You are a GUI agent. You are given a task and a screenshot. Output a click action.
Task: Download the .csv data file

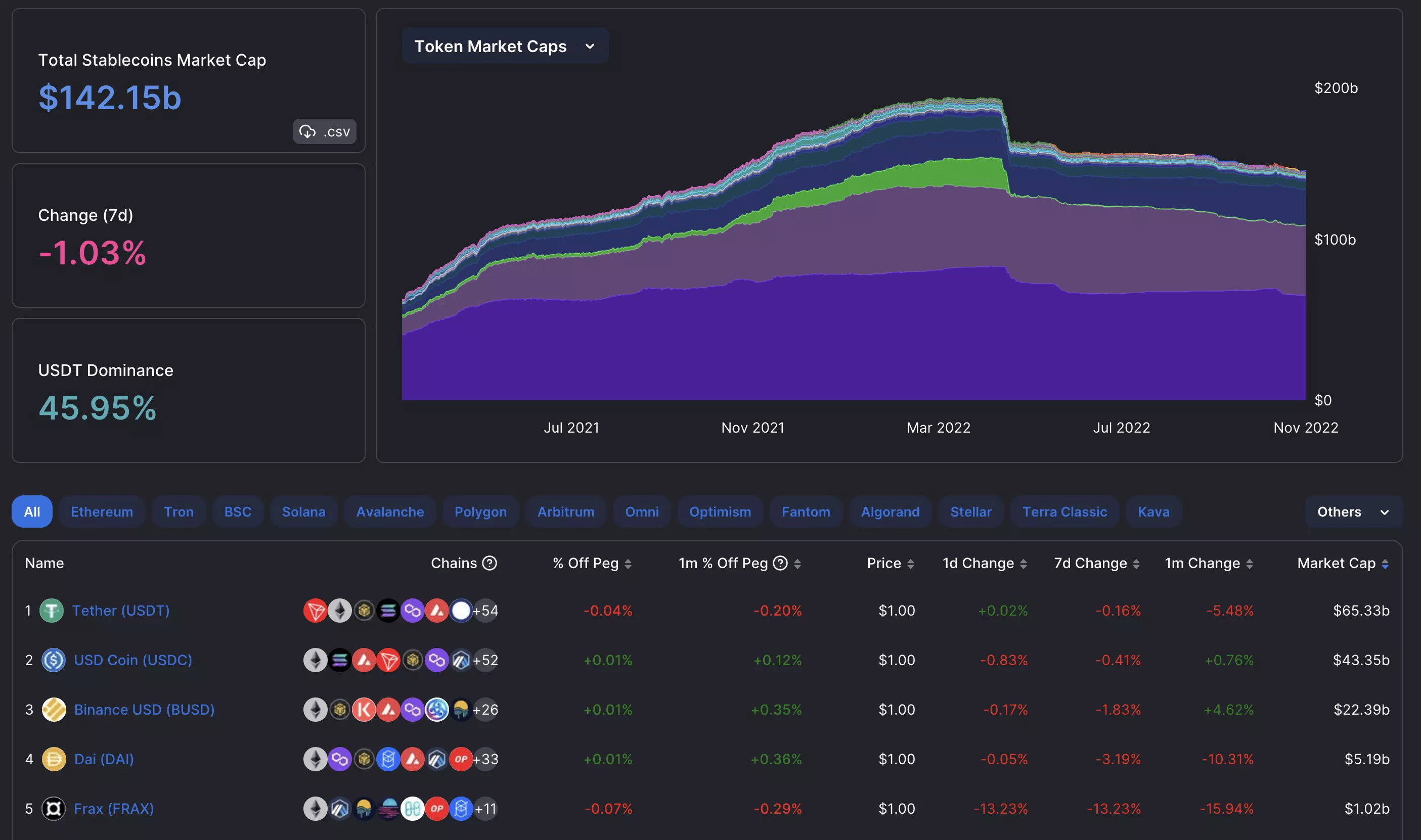point(325,131)
